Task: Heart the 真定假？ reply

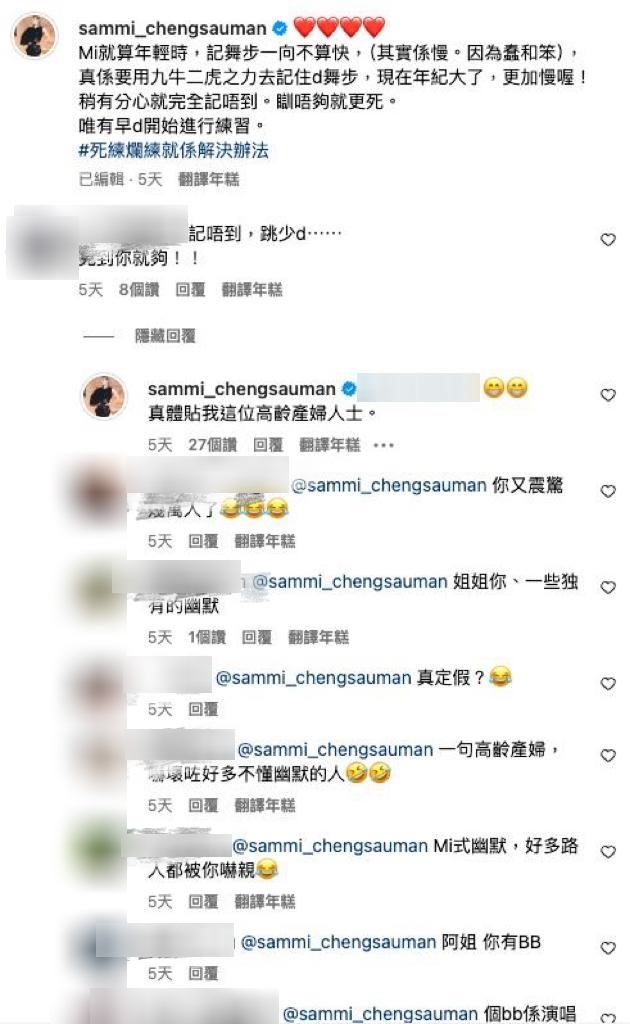Action: tap(608, 683)
